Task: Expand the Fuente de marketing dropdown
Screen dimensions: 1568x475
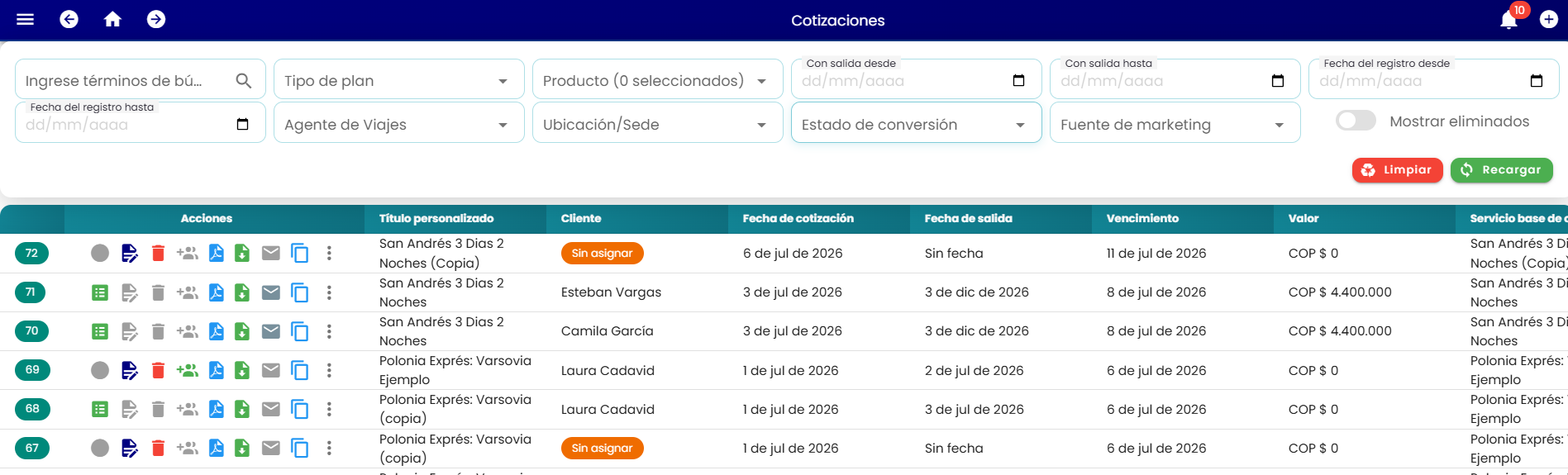Action: point(1175,124)
